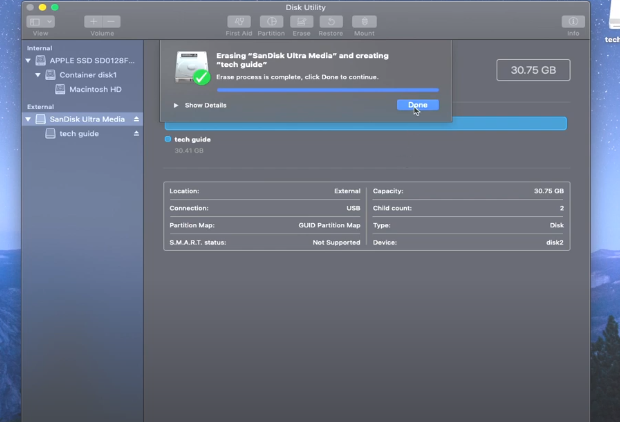Click the APPLE SSD drive icon
The height and width of the screenshot is (422, 620).
coord(40,61)
